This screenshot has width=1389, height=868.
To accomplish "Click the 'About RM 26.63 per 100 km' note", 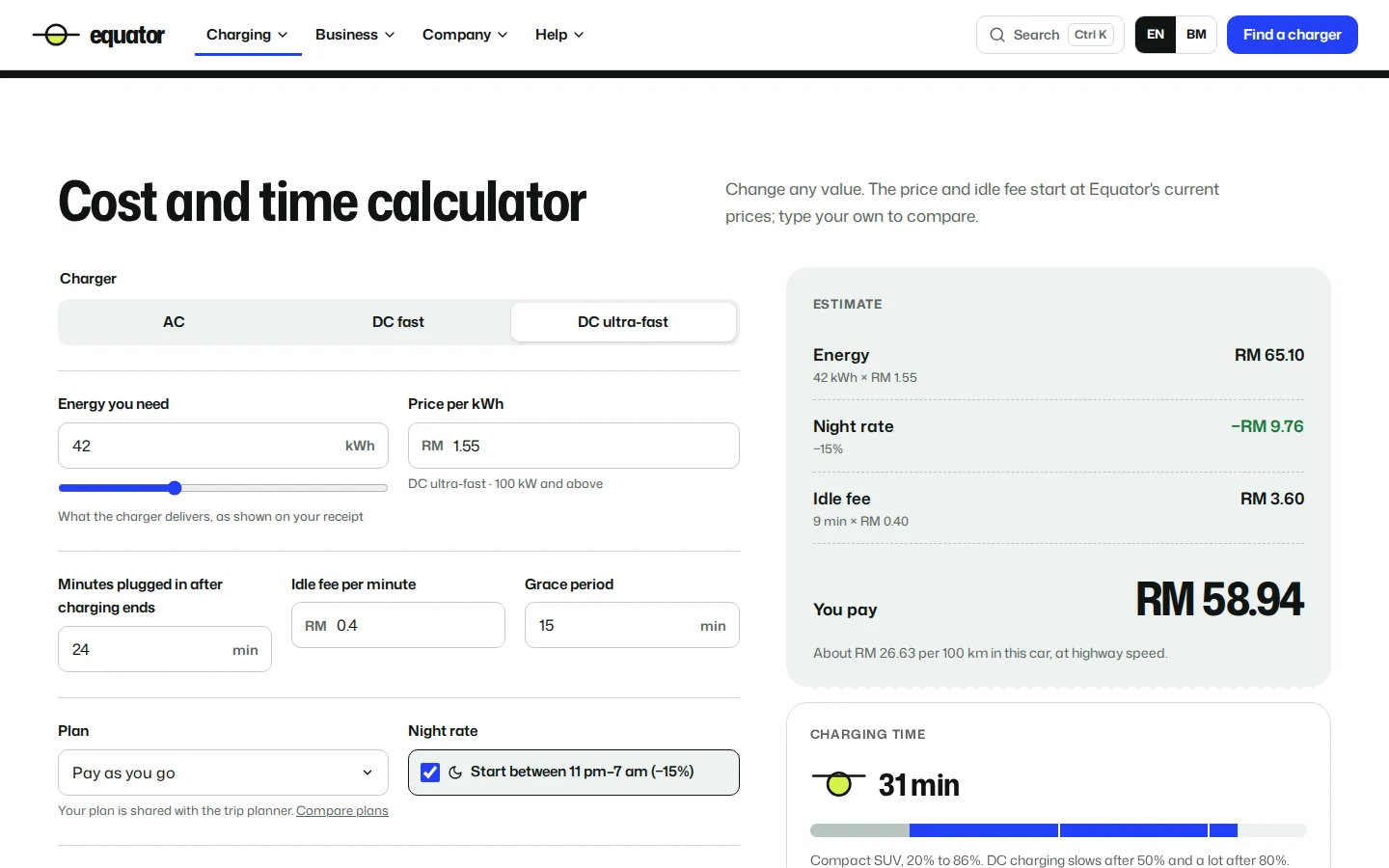I will pos(991,653).
